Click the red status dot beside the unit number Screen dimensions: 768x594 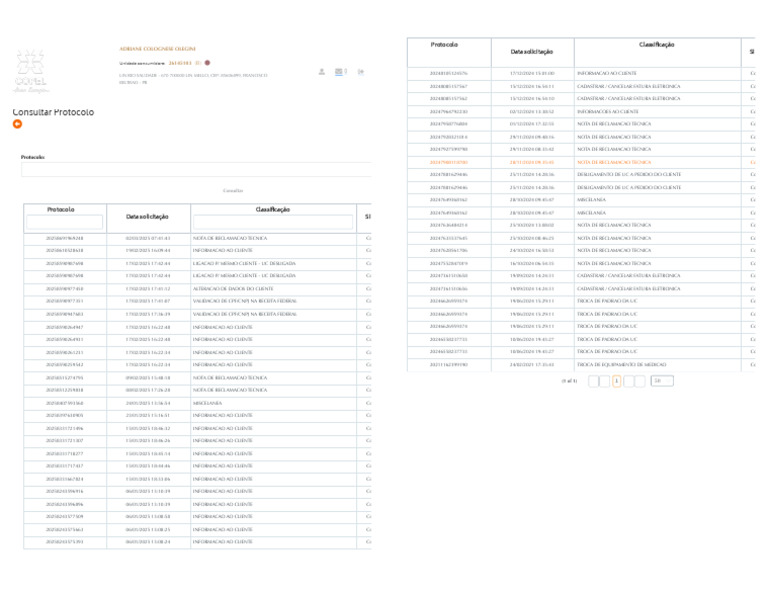tap(207, 63)
